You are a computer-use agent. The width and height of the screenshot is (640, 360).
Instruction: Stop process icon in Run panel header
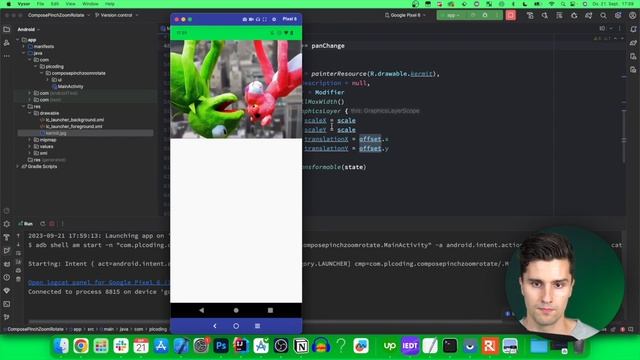pos(52,224)
